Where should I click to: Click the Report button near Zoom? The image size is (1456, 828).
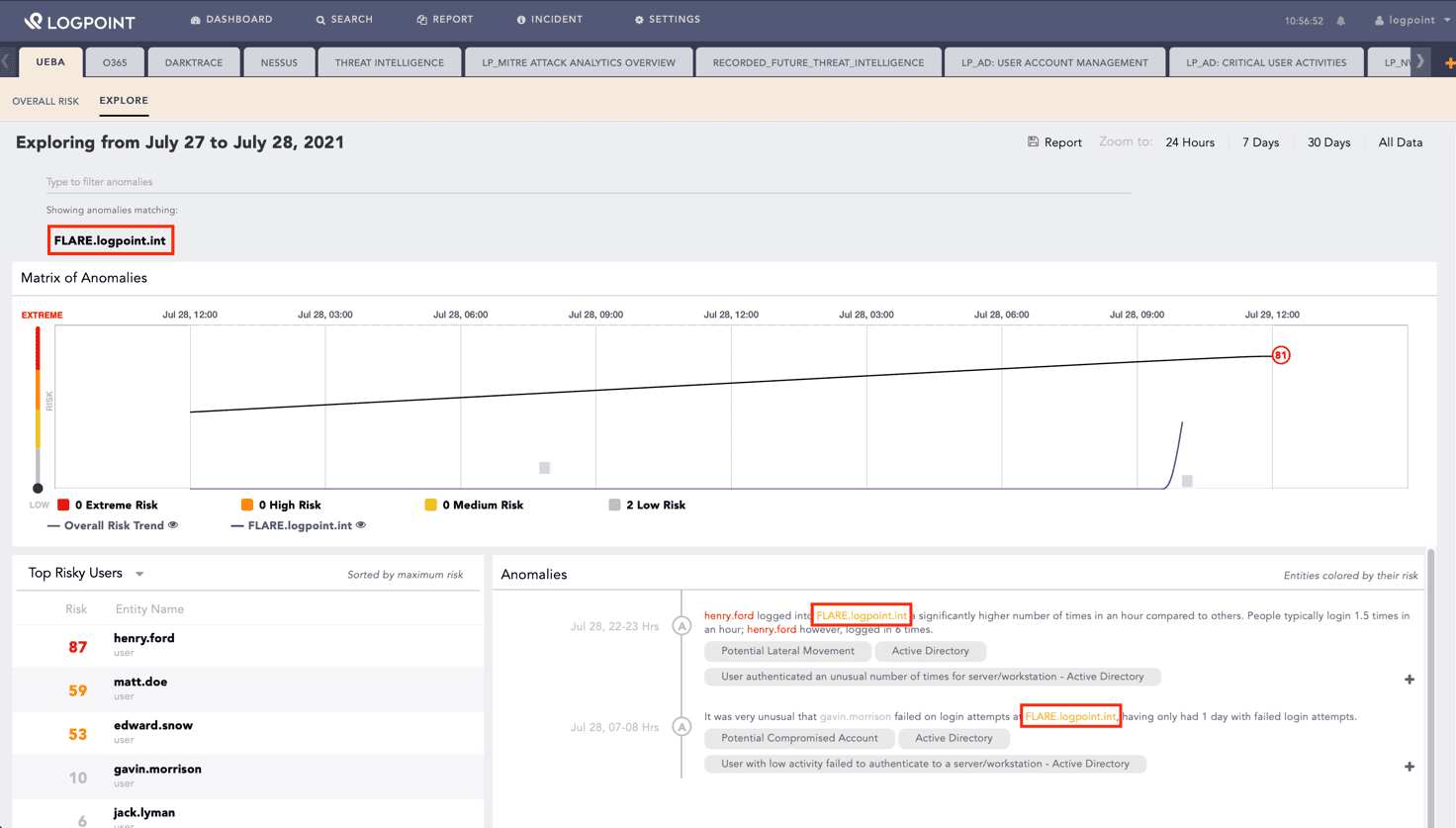pyautogui.click(x=1054, y=142)
